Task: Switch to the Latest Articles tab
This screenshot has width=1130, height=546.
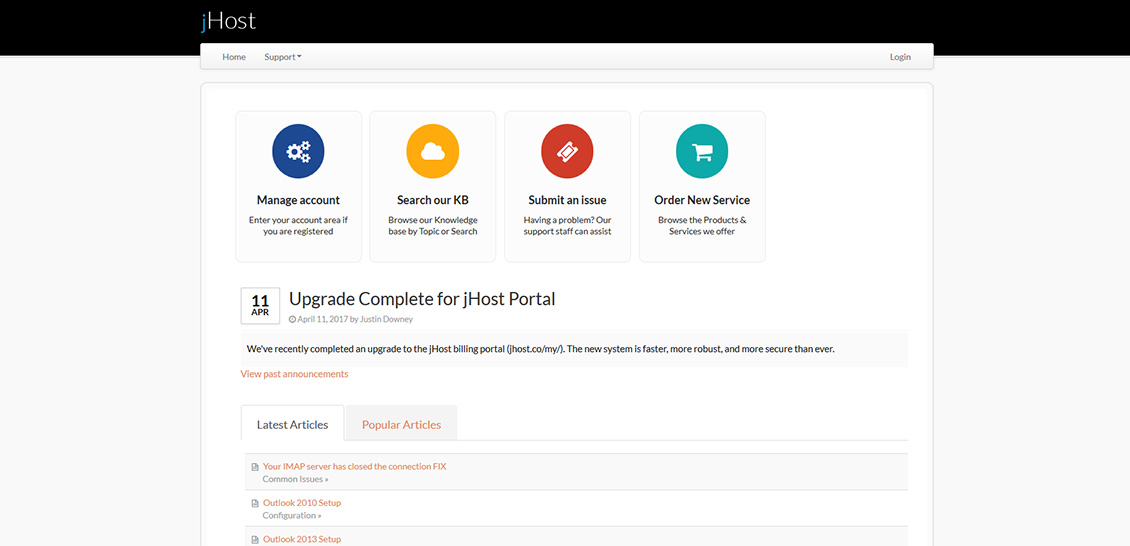Action: point(293,424)
